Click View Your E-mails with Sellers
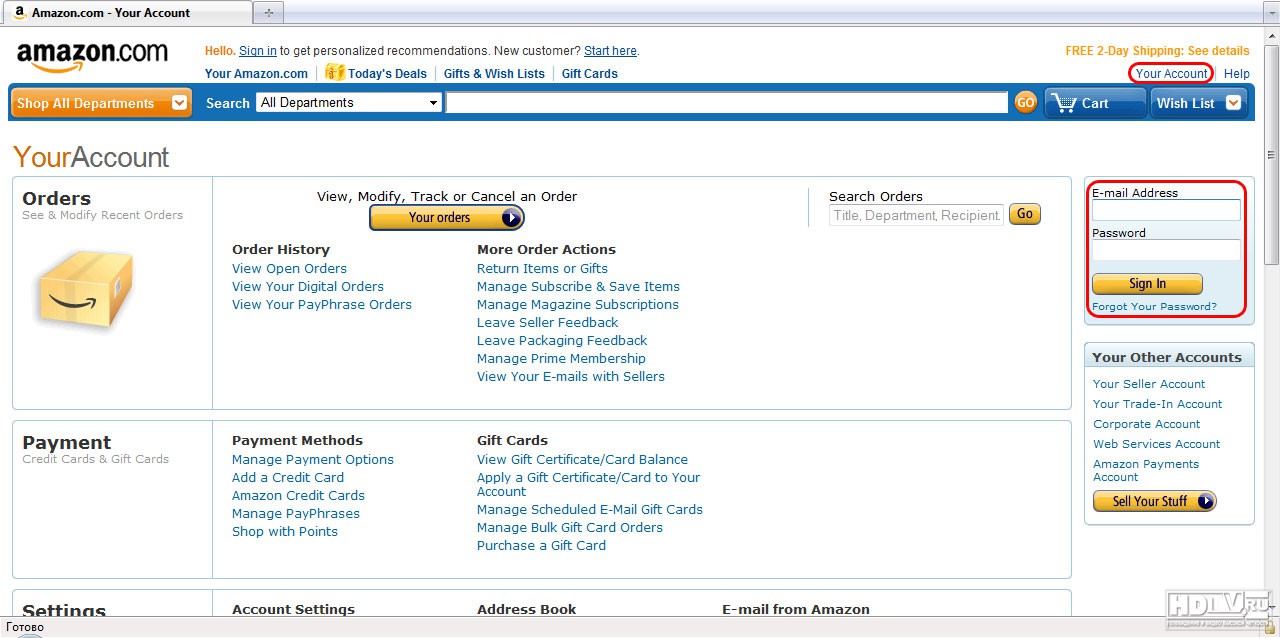1280x638 pixels. pyautogui.click(x=571, y=377)
